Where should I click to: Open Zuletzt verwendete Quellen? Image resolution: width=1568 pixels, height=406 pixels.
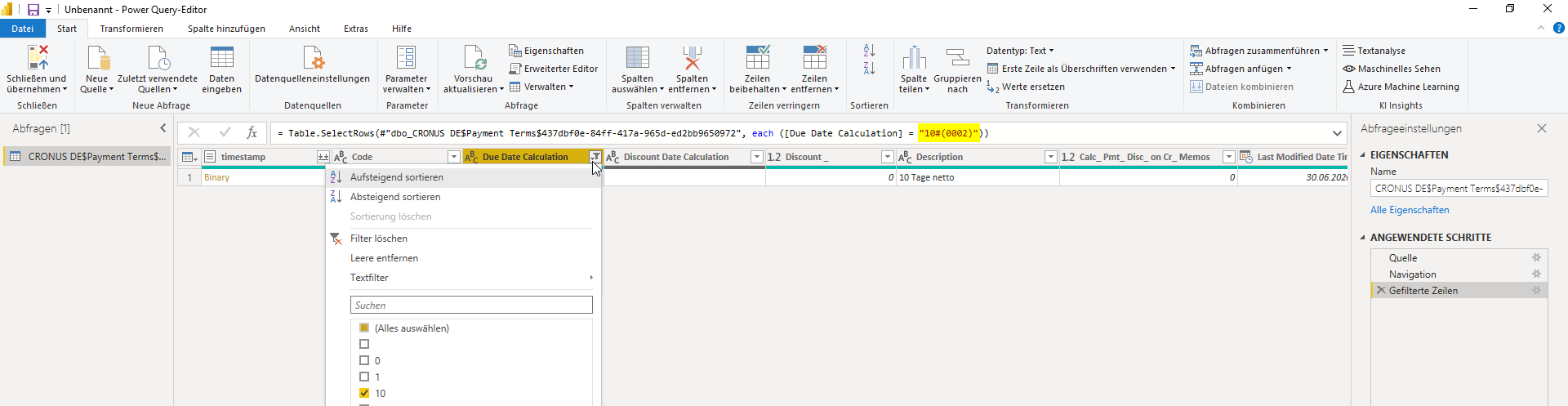tap(158, 69)
